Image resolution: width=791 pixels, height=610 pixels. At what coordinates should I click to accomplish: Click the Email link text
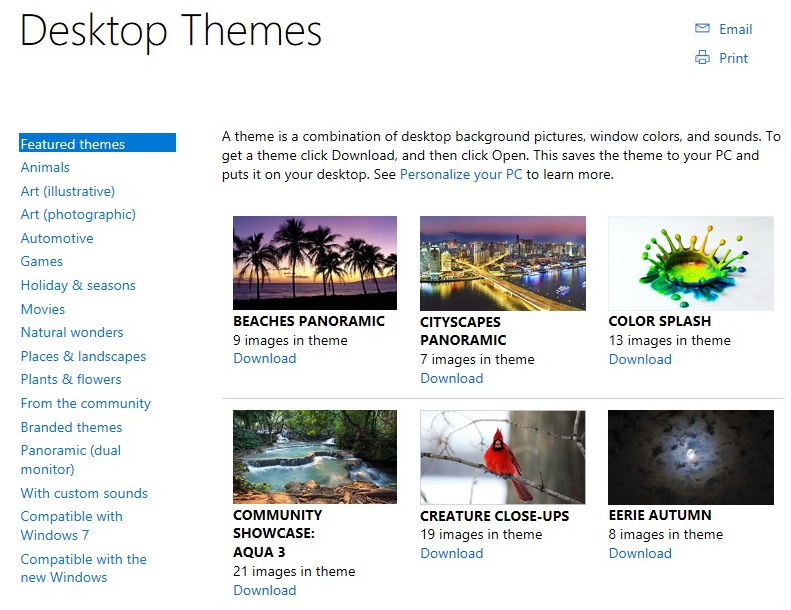[736, 29]
